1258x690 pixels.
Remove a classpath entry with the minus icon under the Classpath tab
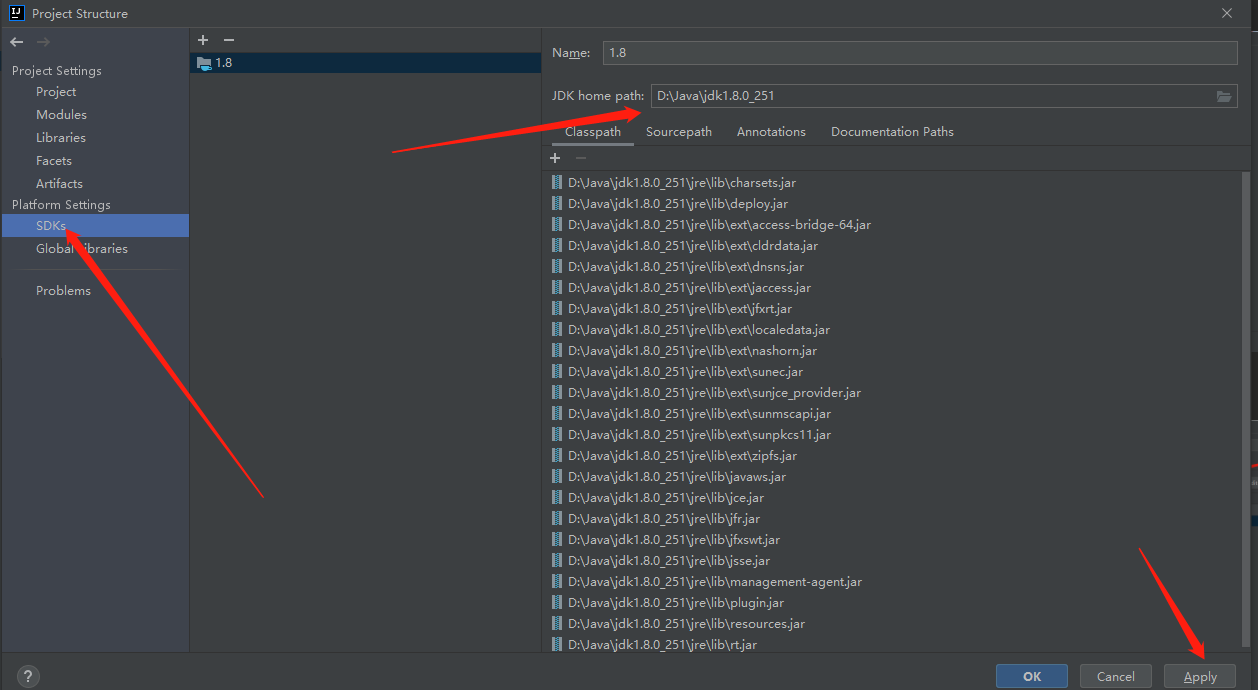coord(581,158)
